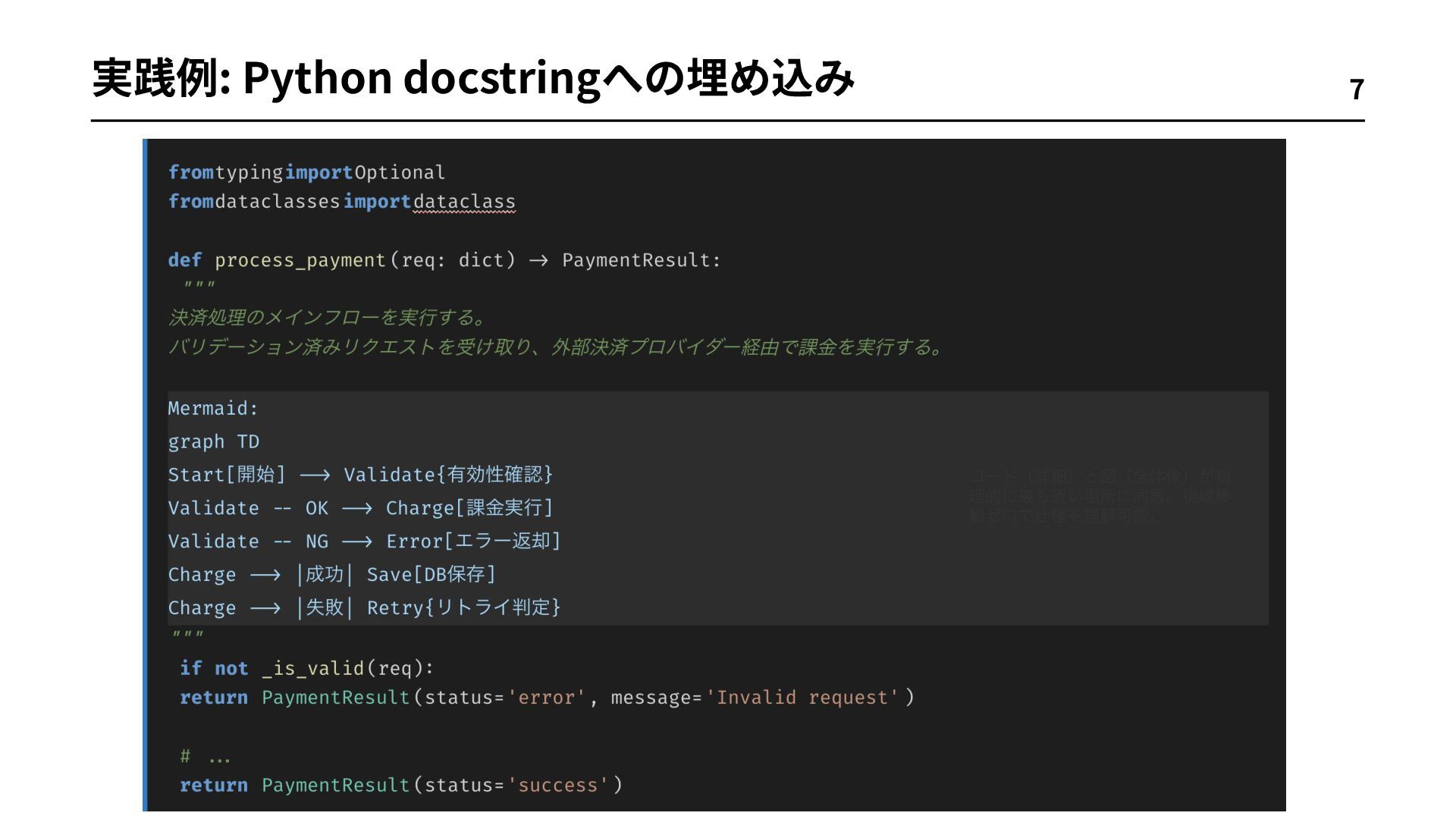Image resolution: width=1456 pixels, height=819 pixels.
Task: Click the faint gray note beside the Mermaid block
Action: pos(1099,496)
